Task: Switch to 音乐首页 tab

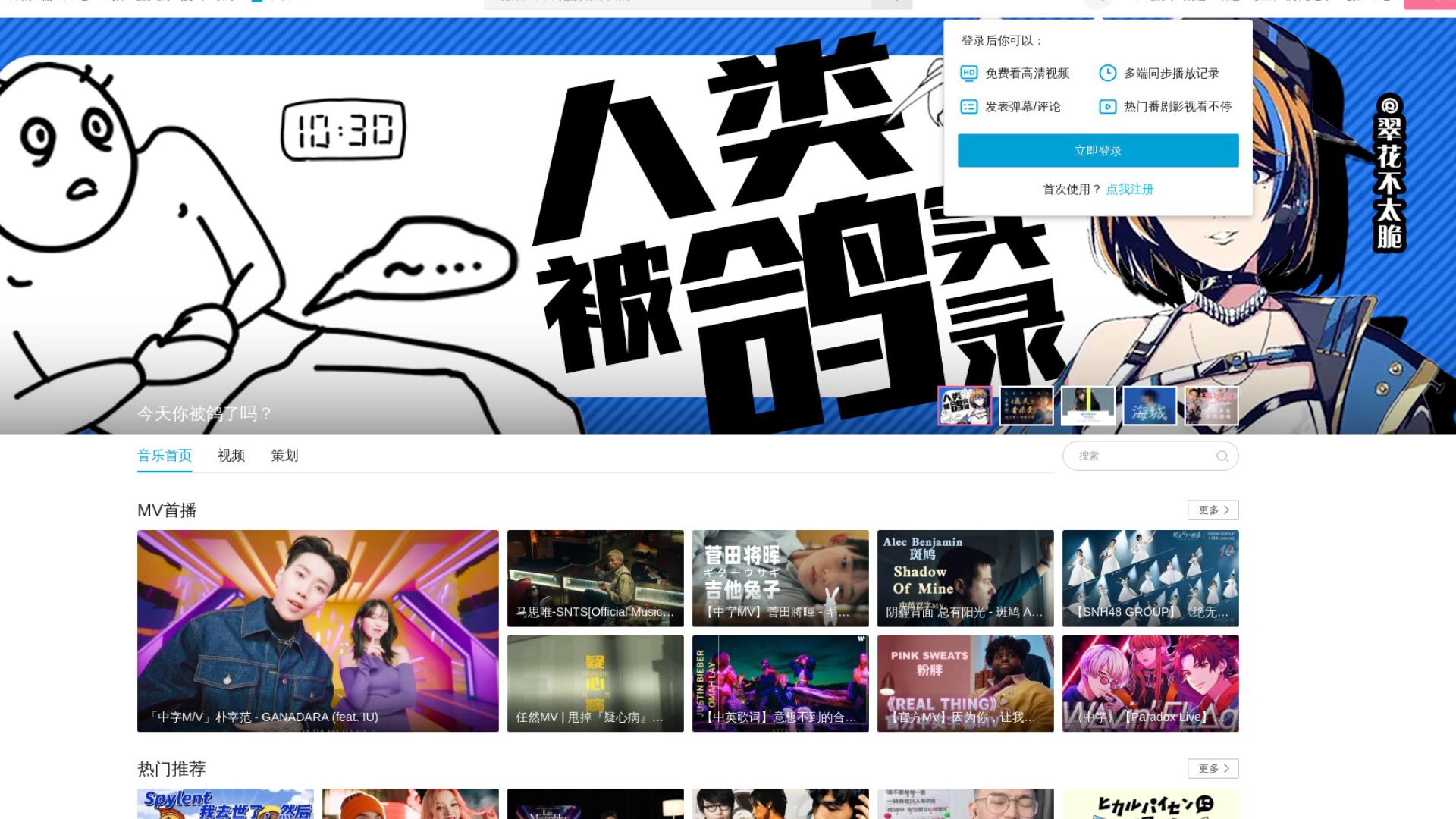Action: [165, 456]
